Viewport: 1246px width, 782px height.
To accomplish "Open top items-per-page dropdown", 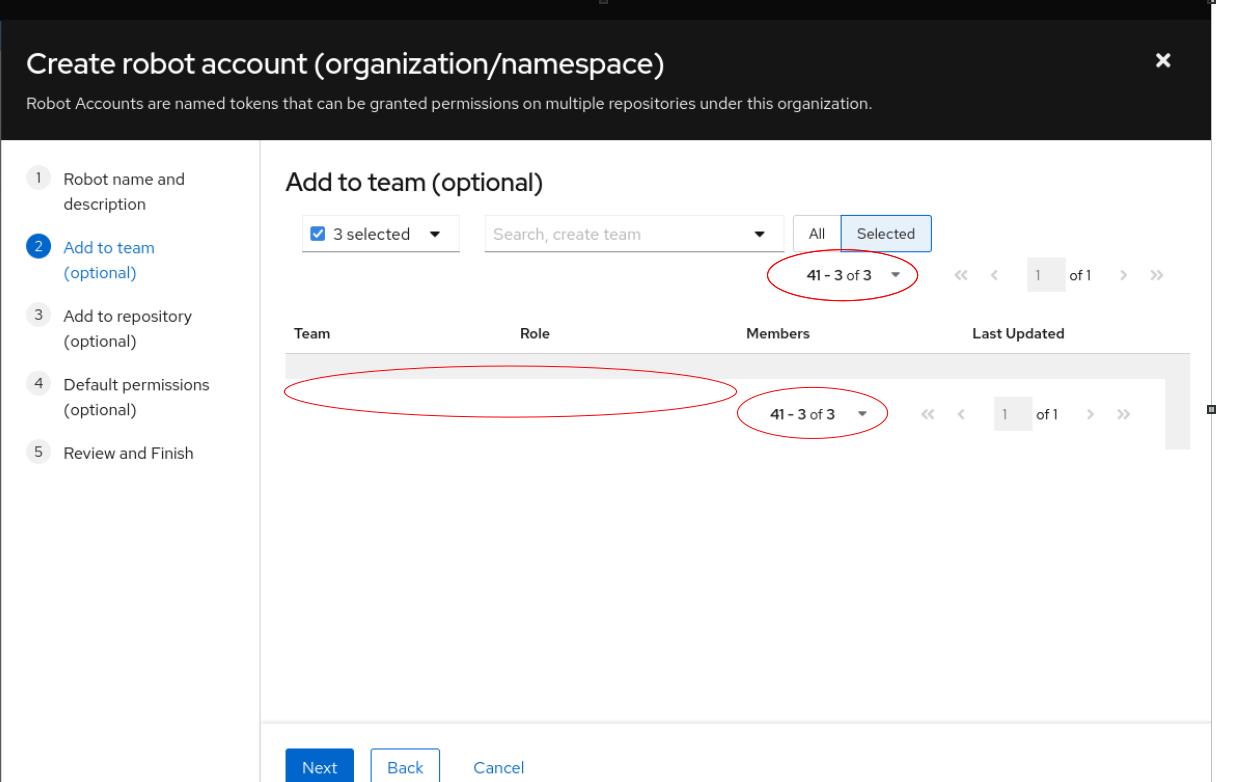I will click(x=895, y=275).
